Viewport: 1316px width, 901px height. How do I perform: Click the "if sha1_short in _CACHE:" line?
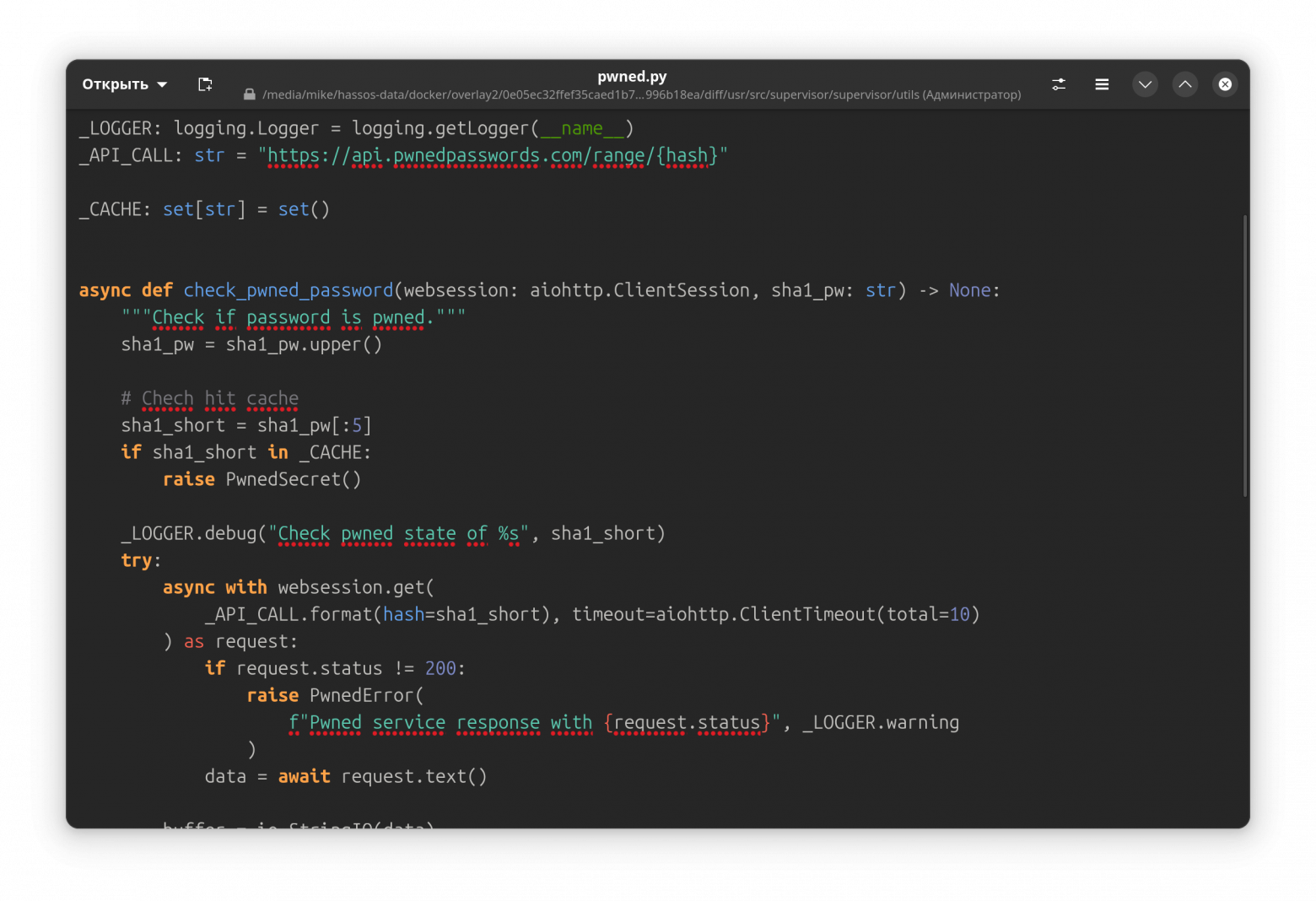click(x=246, y=452)
